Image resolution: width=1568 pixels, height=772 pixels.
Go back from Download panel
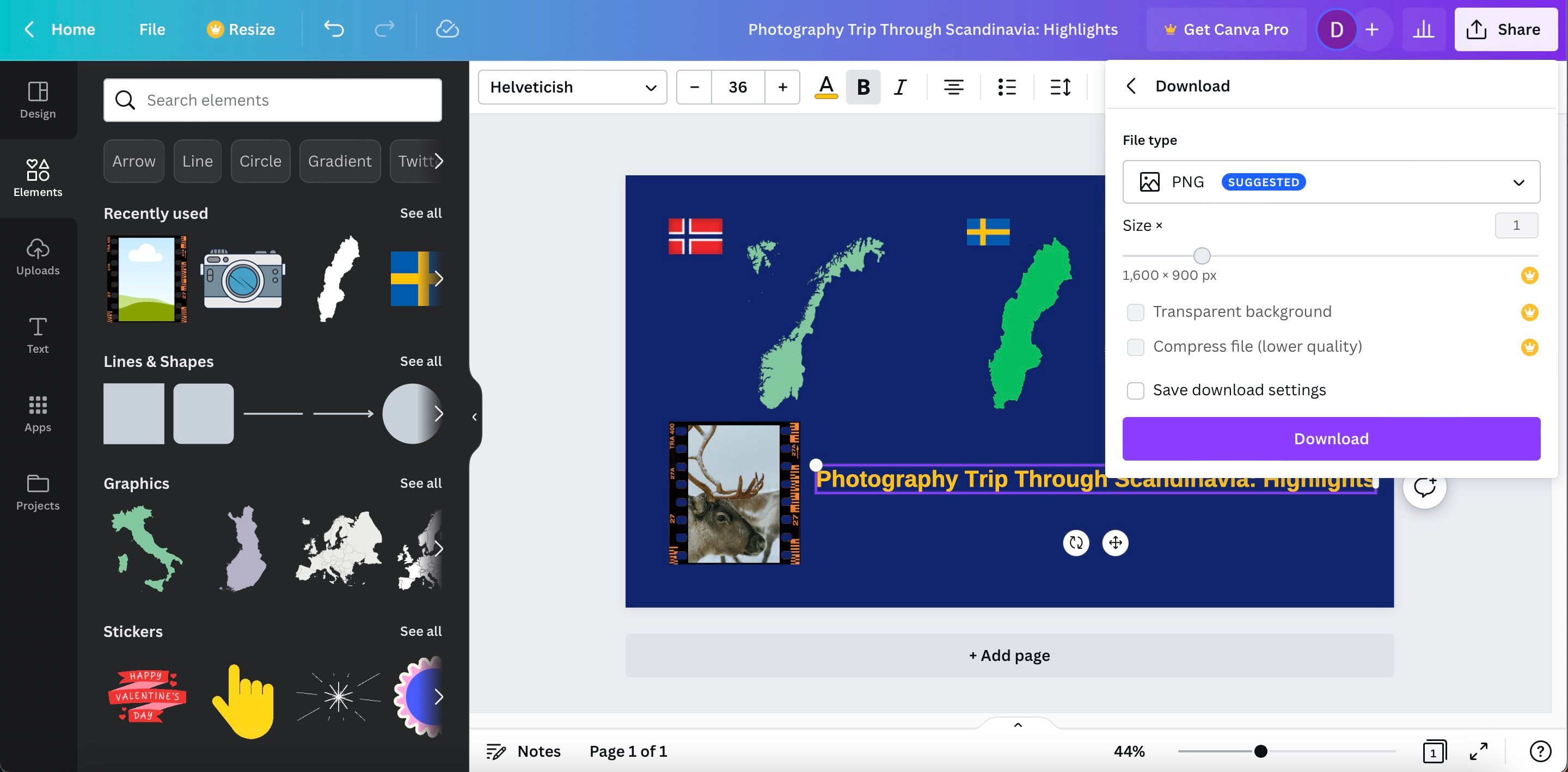pyautogui.click(x=1130, y=86)
